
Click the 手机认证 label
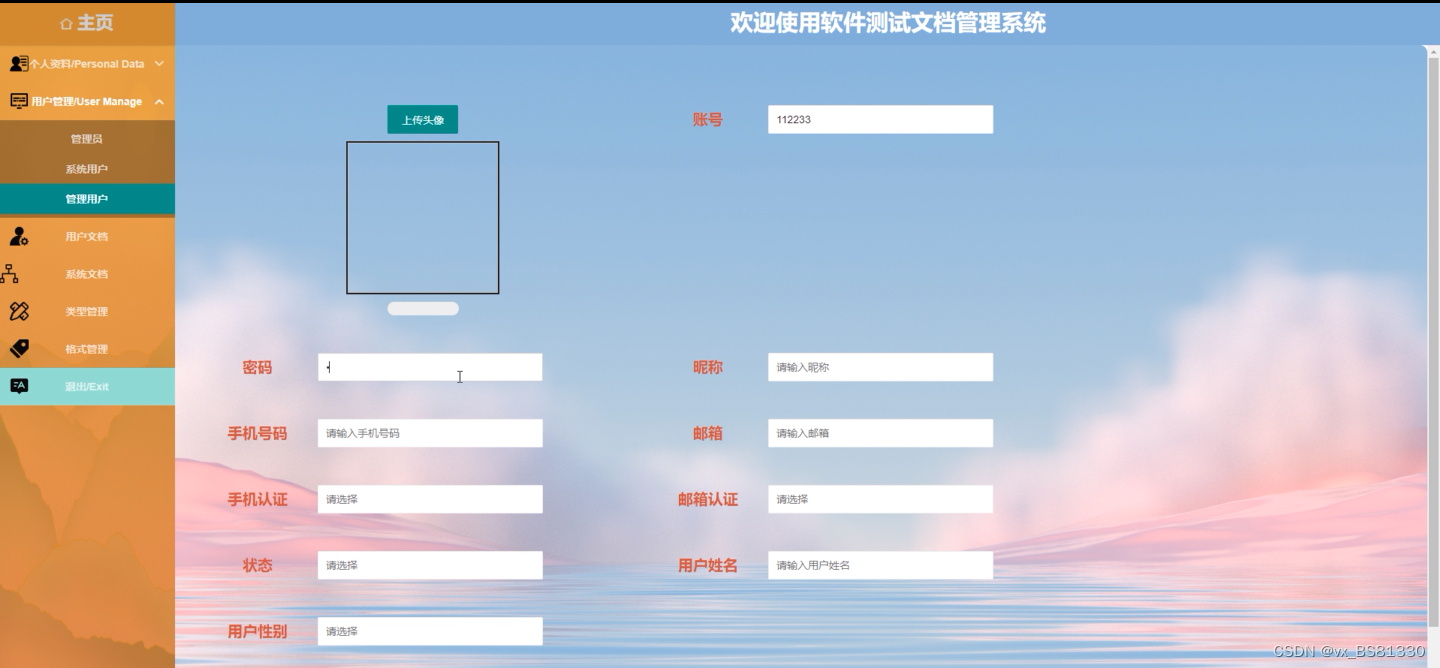(x=257, y=499)
